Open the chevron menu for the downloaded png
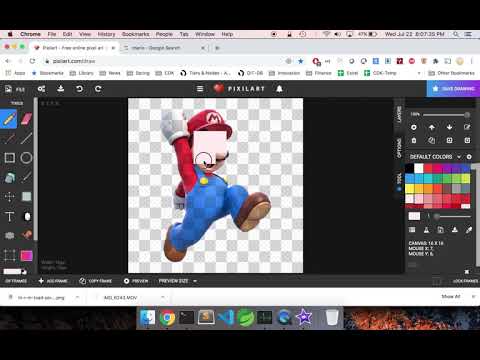Viewport: 480px width, 360px height. (77, 297)
